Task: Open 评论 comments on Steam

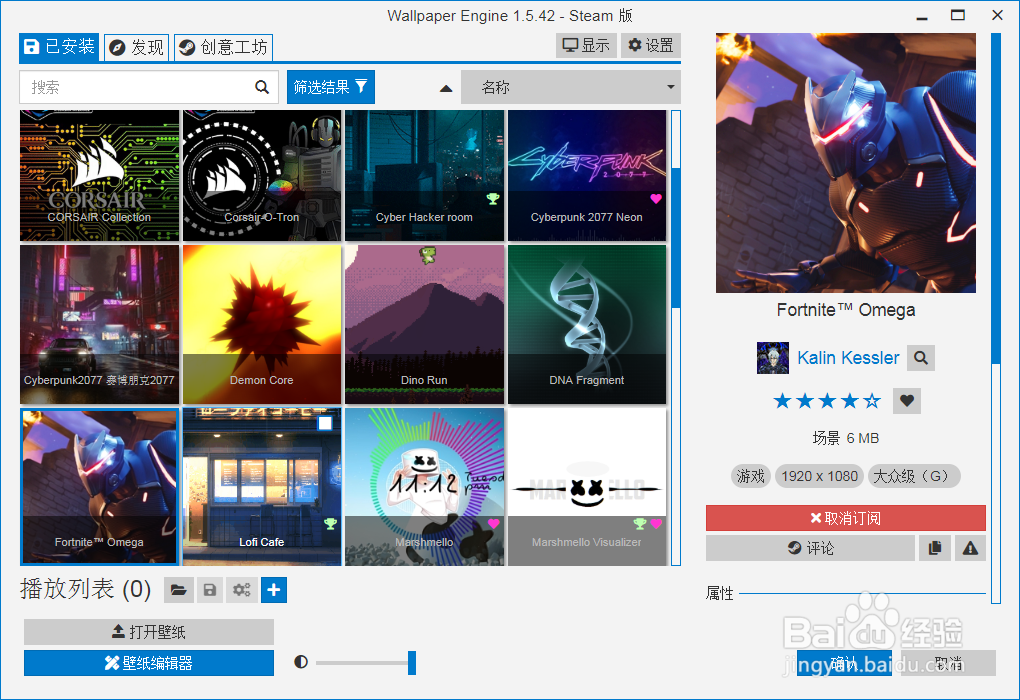Action: click(x=811, y=548)
